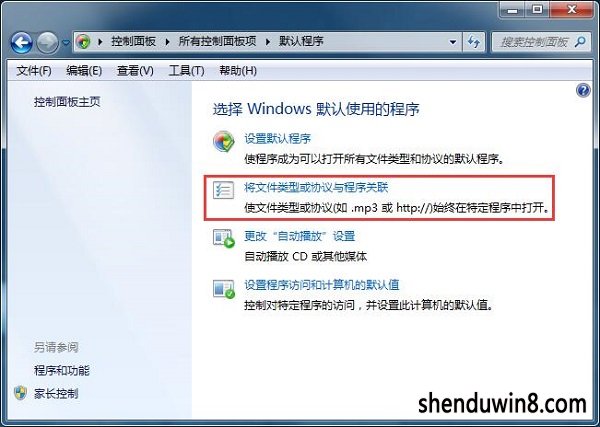Open the 查看(V) menu

(135, 71)
